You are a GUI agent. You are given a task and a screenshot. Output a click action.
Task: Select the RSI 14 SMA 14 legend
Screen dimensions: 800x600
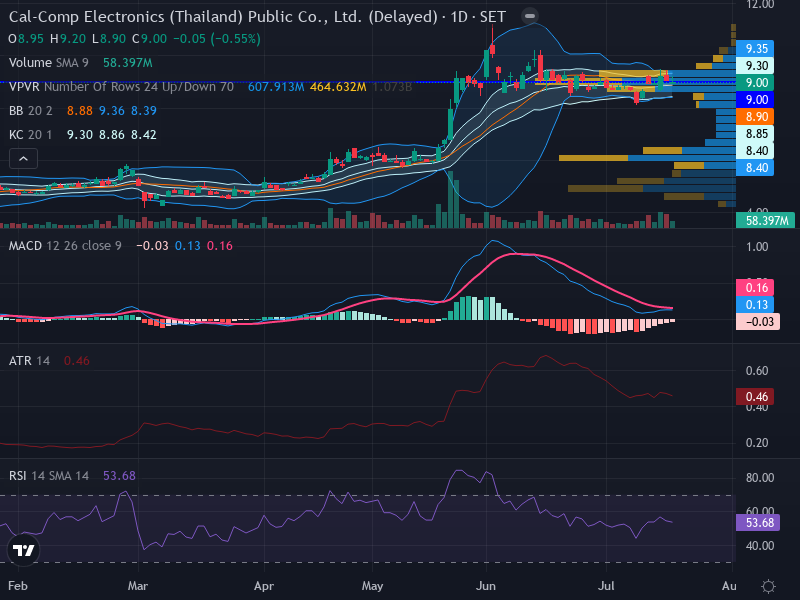pos(49,476)
